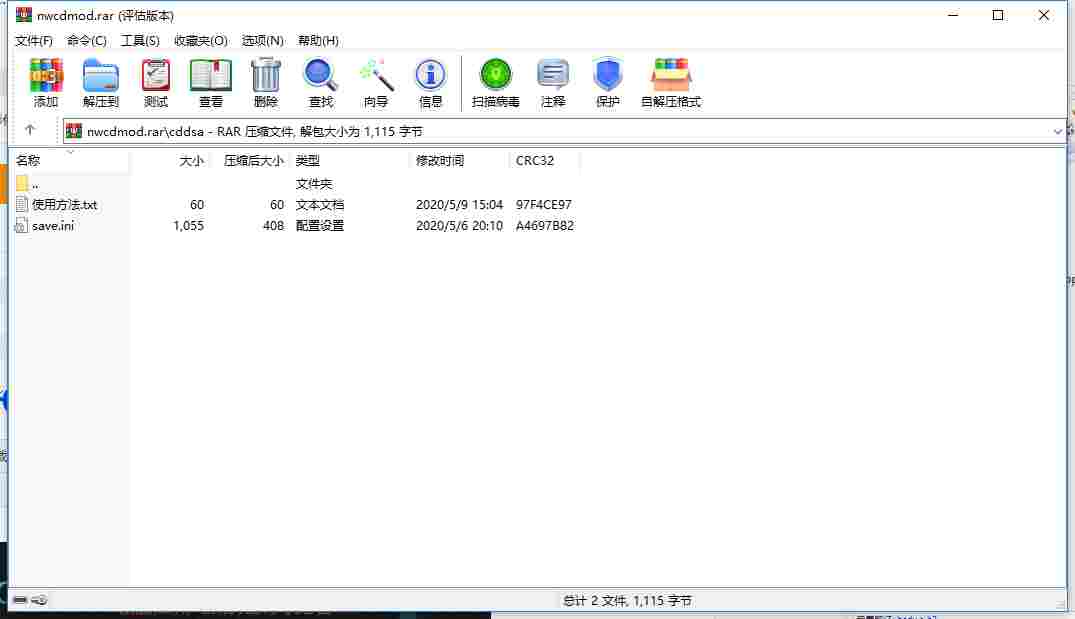Viewport: 1075px width, 619px height.
Task: Open the 工具(S) menu
Action: tap(140, 40)
